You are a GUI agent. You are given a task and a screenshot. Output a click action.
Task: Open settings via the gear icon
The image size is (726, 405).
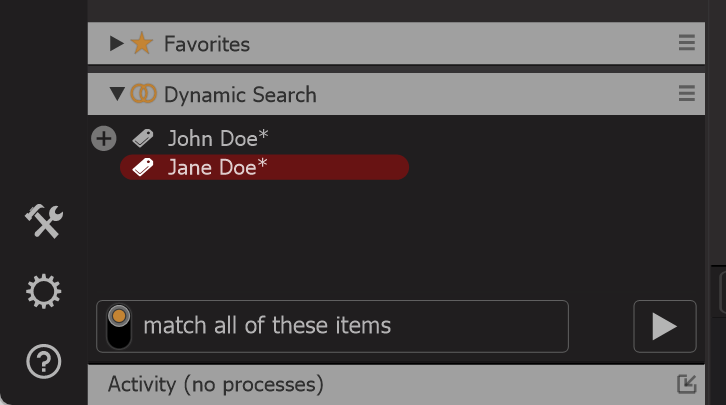[44, 292]
